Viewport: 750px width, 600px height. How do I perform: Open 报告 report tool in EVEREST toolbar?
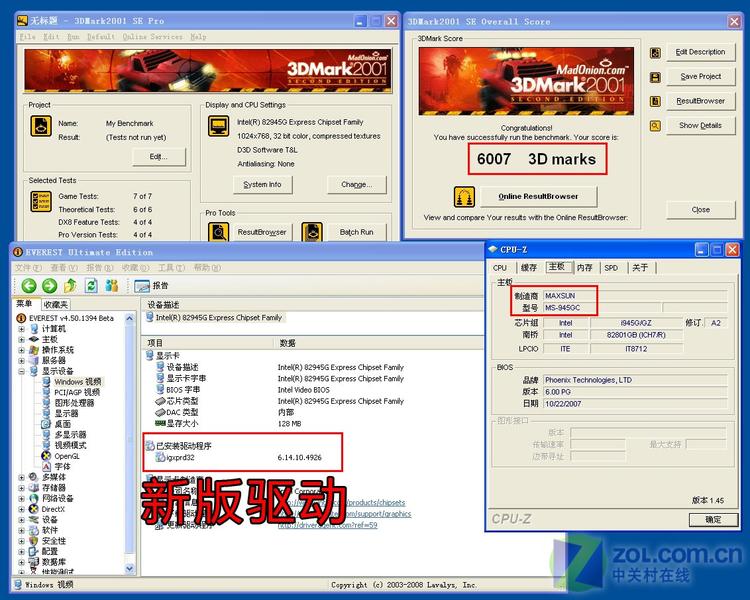coord(152,286)
